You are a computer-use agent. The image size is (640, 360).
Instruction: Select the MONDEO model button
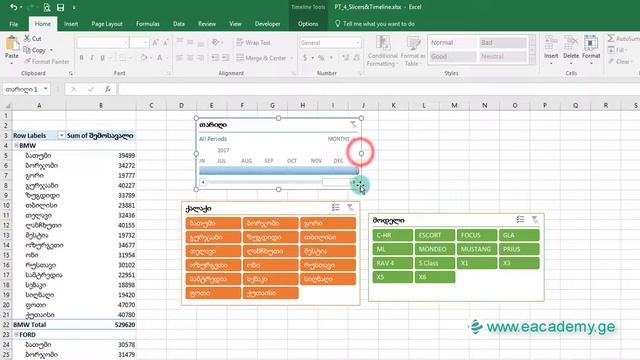435,249
